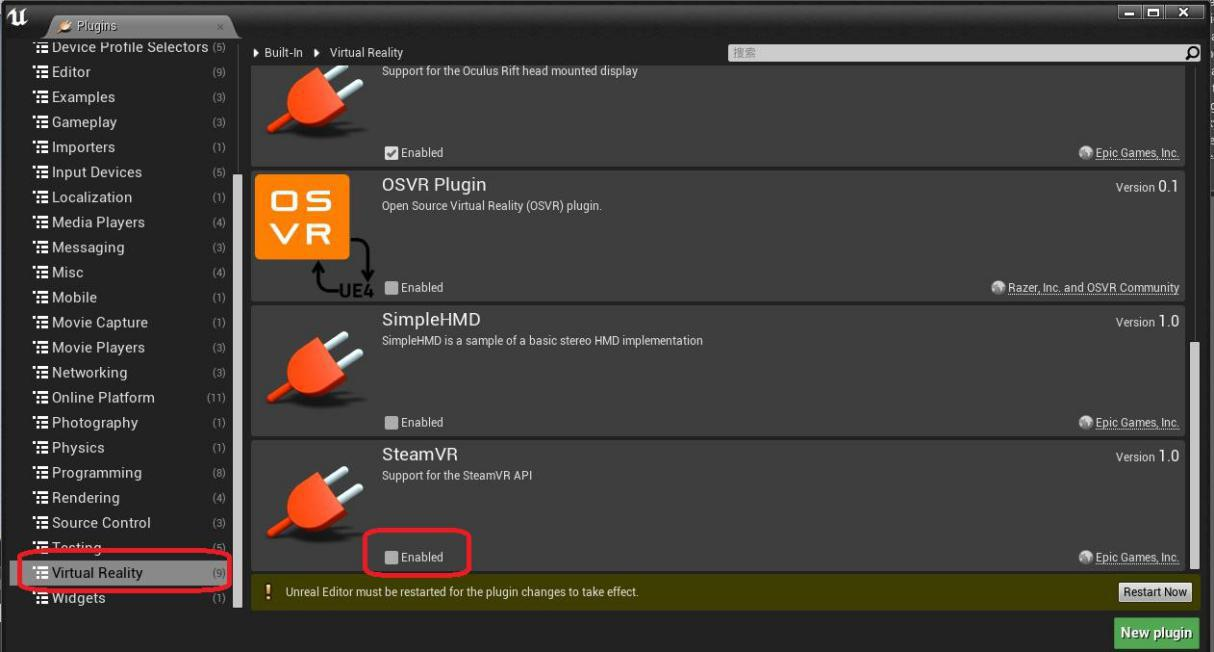Disable the Oculus Rift plugin's Enabled checkbox
The width and height of the screenshot is (1214, 652).
coord(391,153)
